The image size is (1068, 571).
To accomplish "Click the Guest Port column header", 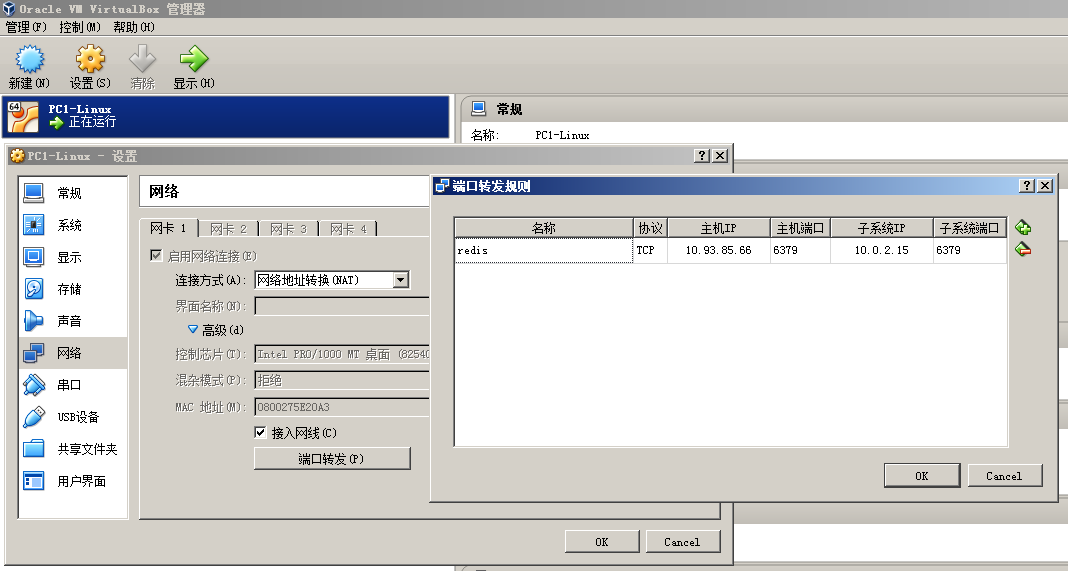I will click(969, 228).
